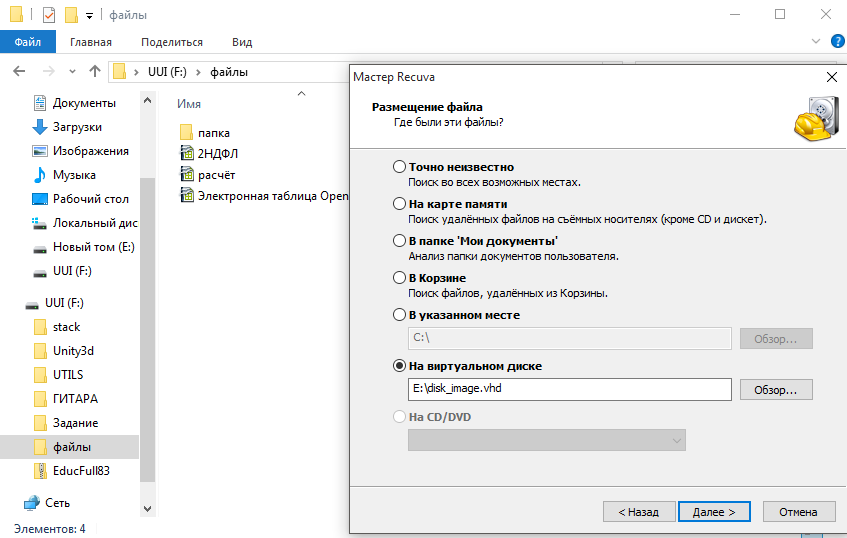Choose 'На карте памяти' option
The height and width of the screenshot is (538, 847).
coord(400,203)
